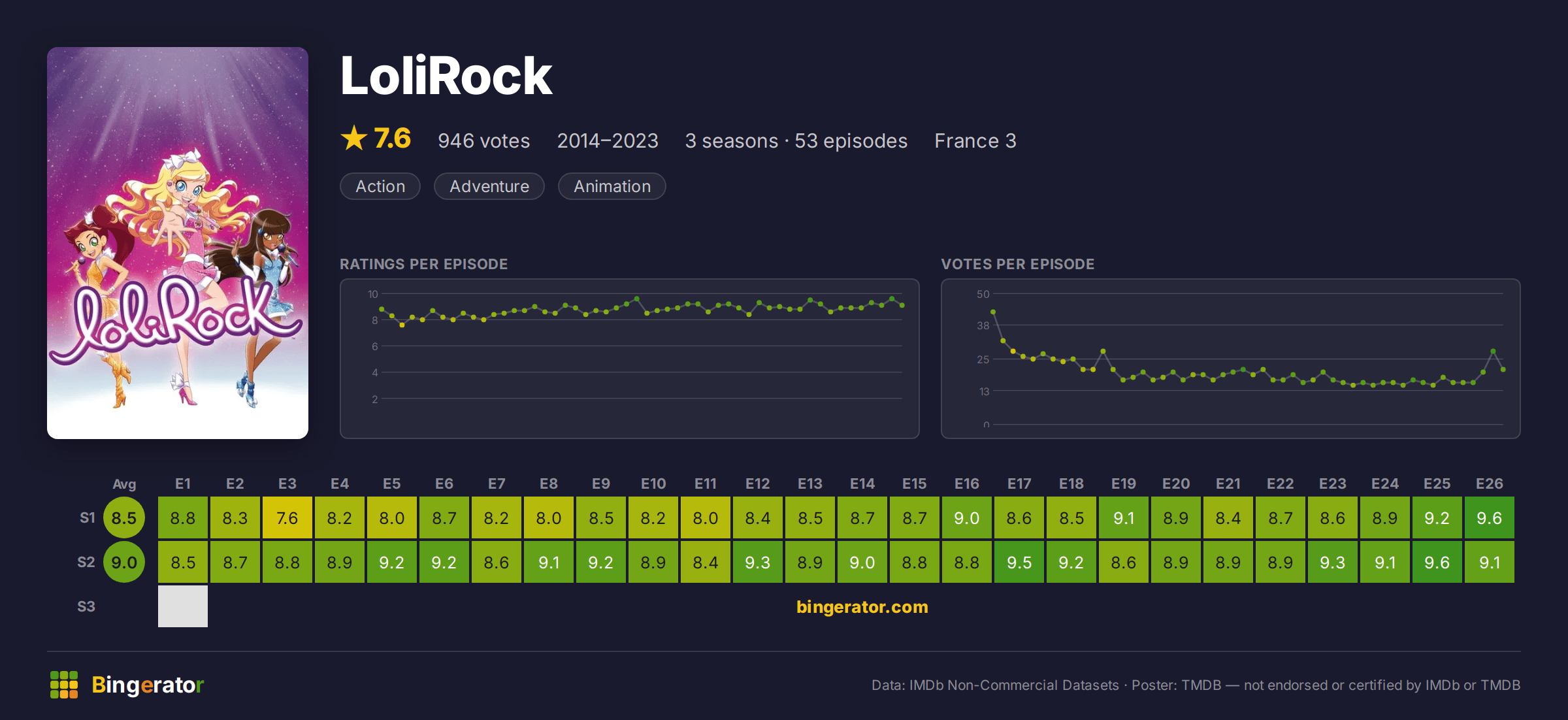Open the bingerator.com link
The width and height of the screenshot is (1568, 720).
pos(862,607)
